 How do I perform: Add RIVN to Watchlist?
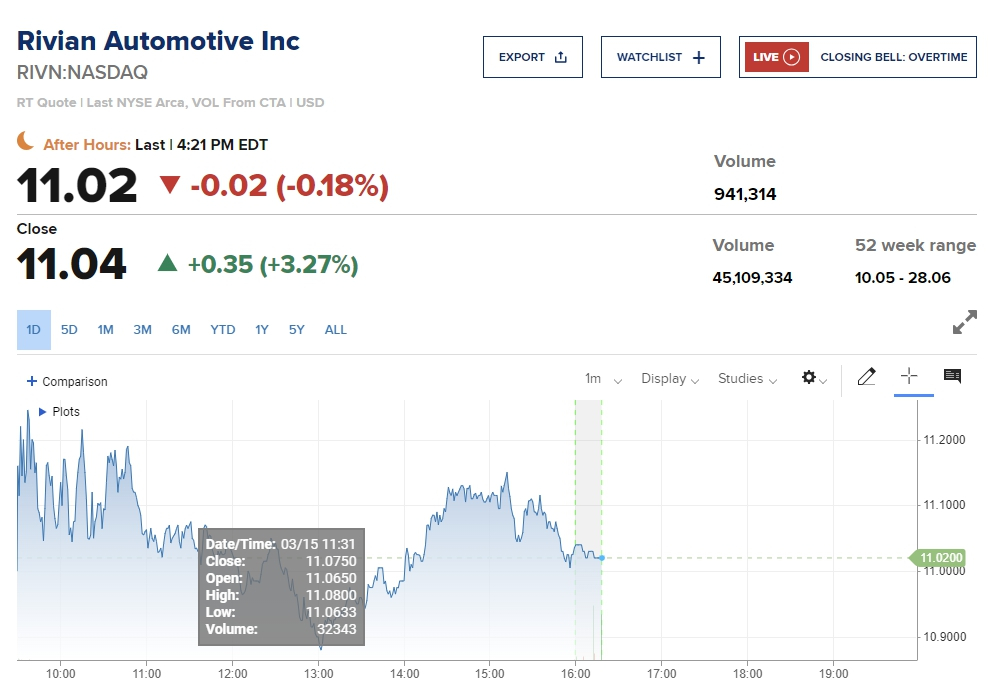coord(660,57)
